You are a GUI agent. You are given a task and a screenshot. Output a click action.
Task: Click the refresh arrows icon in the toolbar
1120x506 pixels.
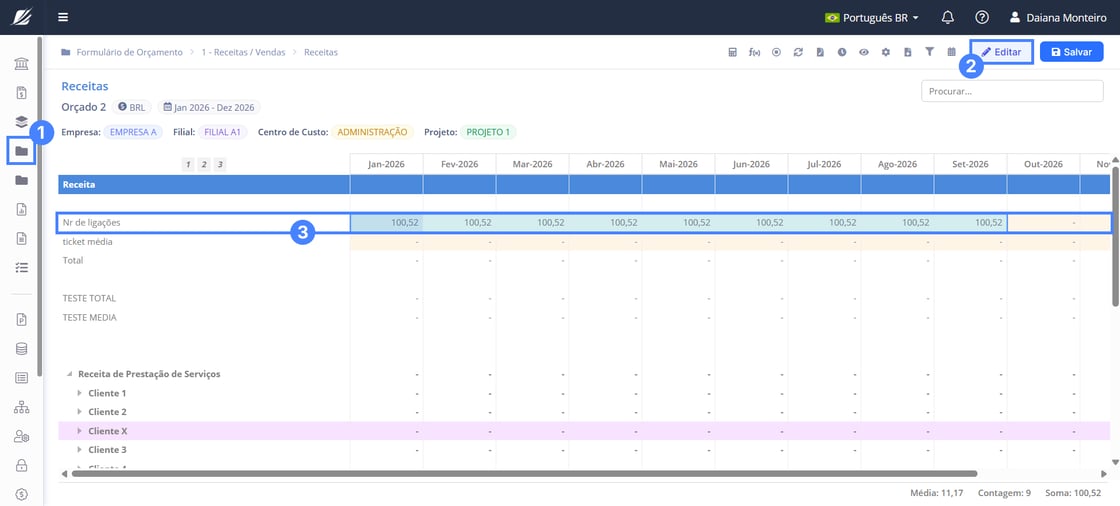799,52
